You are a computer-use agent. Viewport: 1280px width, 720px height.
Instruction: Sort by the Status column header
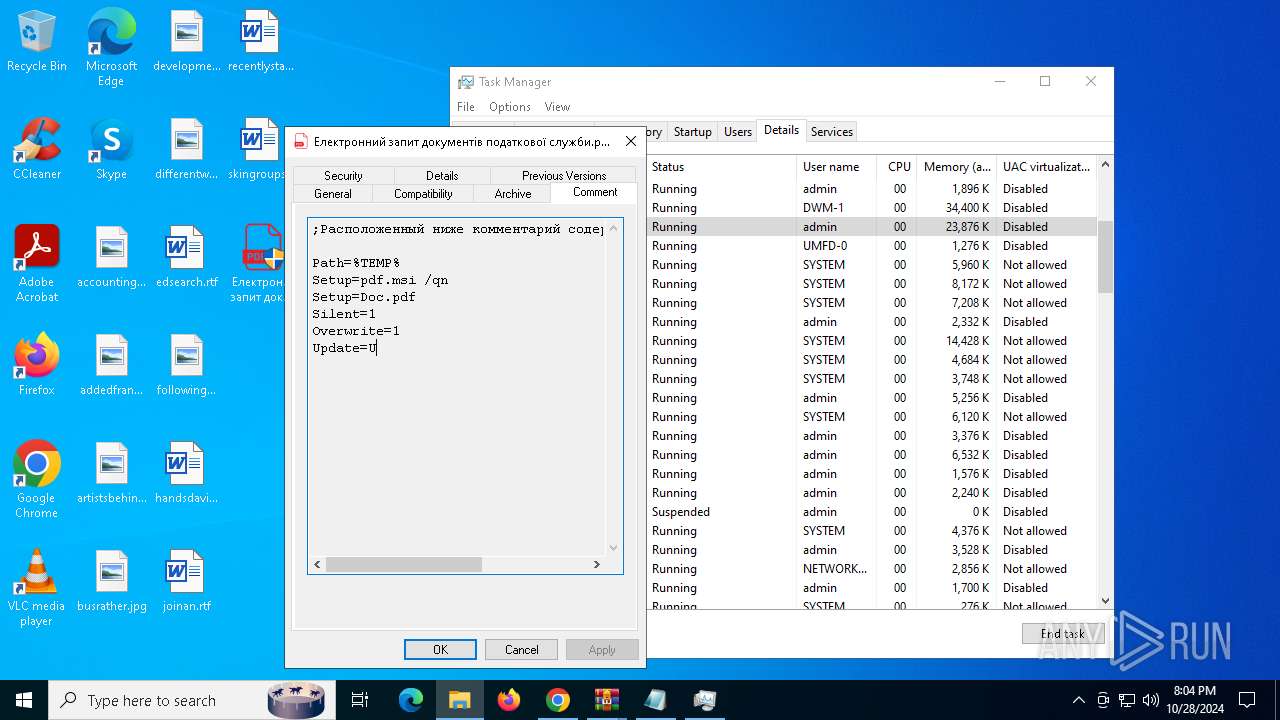(x=722, y=167)
